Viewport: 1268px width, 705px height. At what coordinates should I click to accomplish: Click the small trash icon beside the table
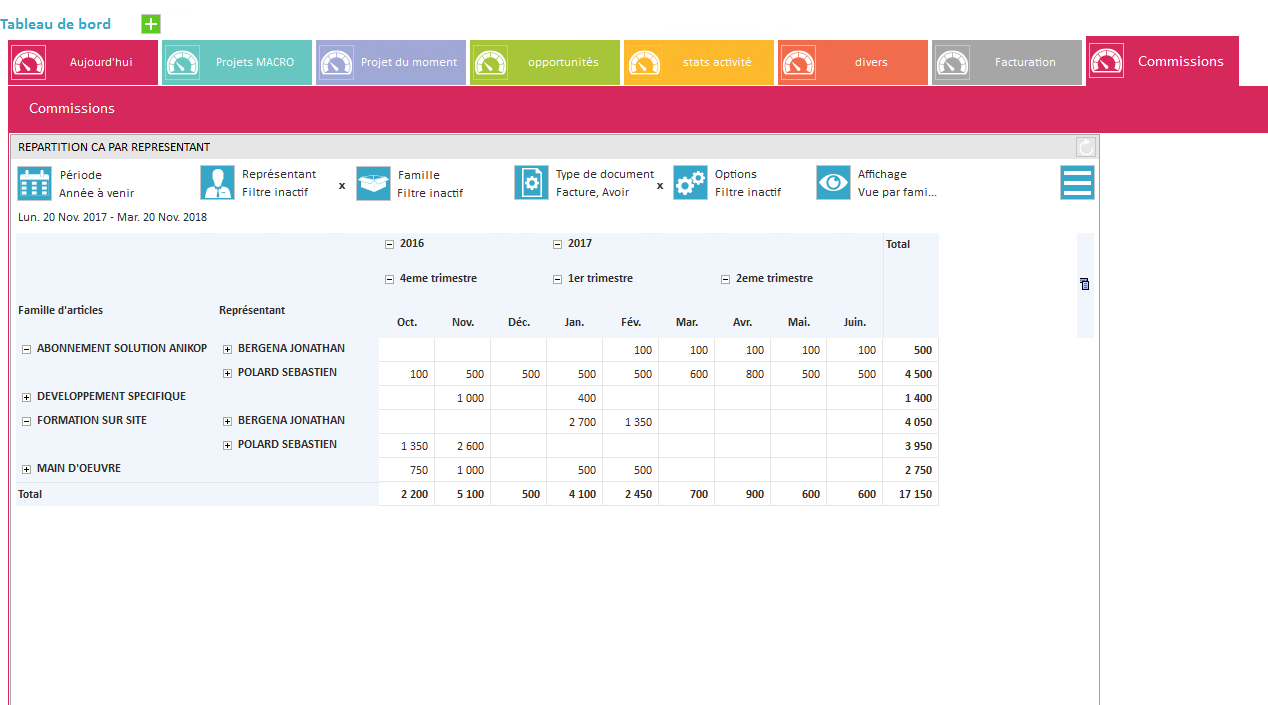(x=1085, y=284)
